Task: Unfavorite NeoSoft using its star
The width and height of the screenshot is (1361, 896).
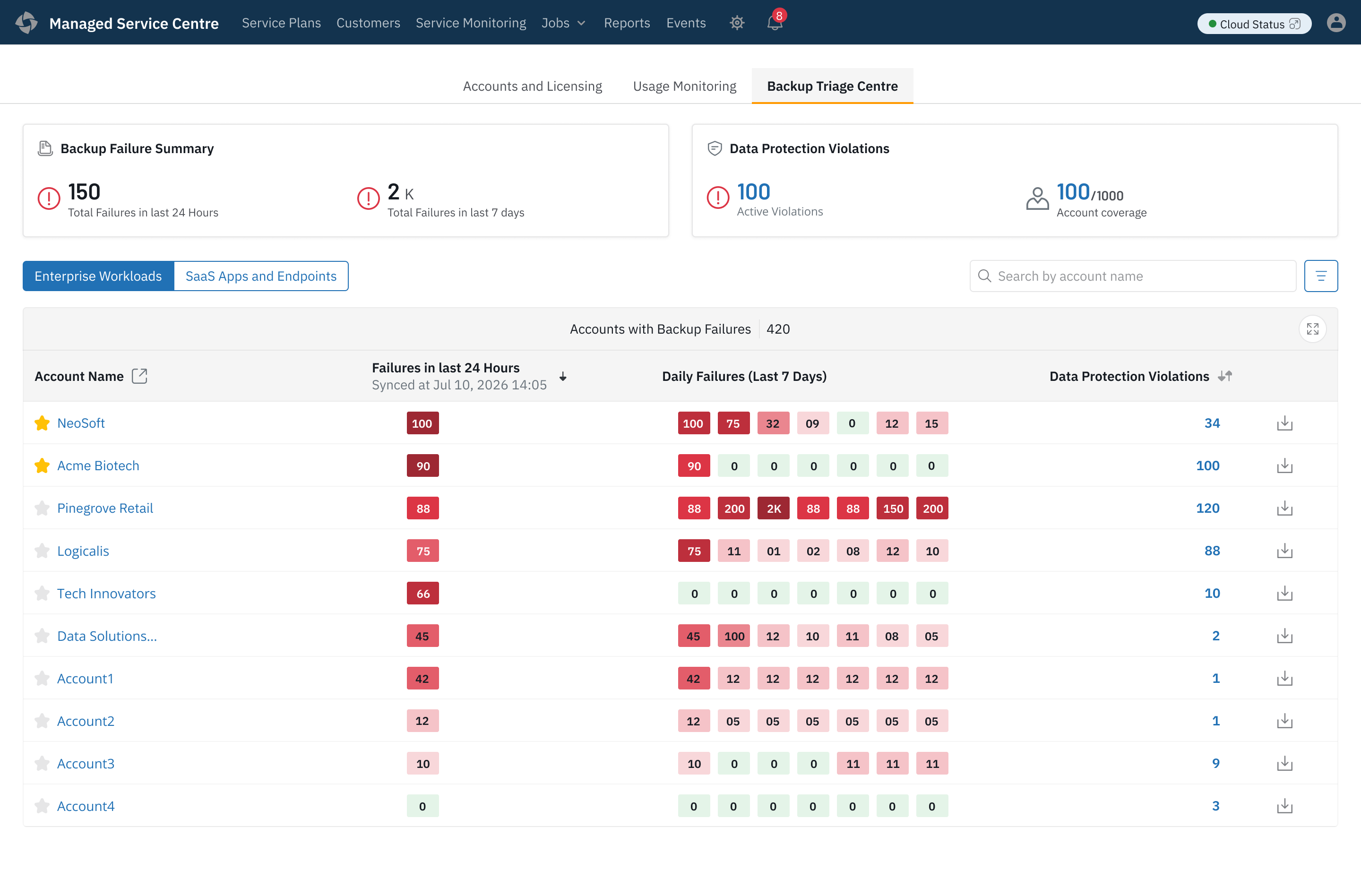Action: point(42,423)
